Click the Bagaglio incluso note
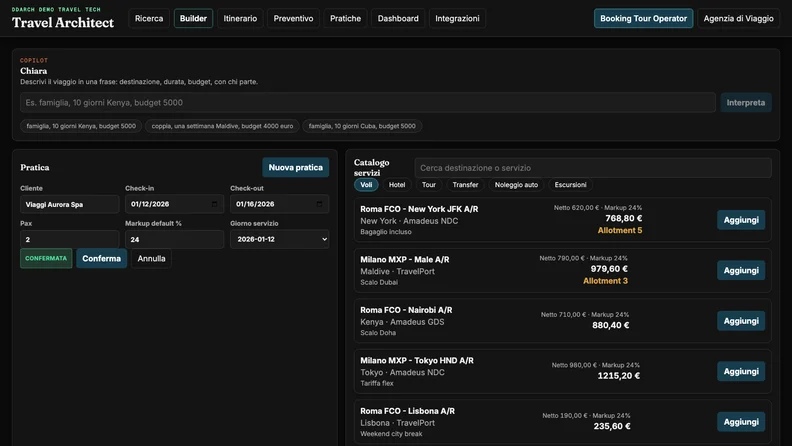792x446 pixels. 386,232
